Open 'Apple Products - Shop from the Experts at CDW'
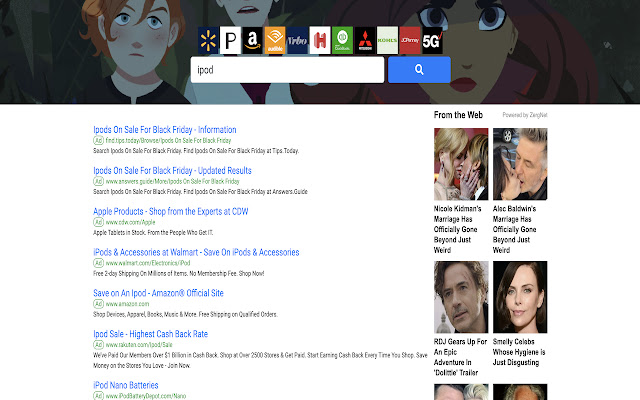The width and height of the screenshot is (640, 400). [171, 211]
